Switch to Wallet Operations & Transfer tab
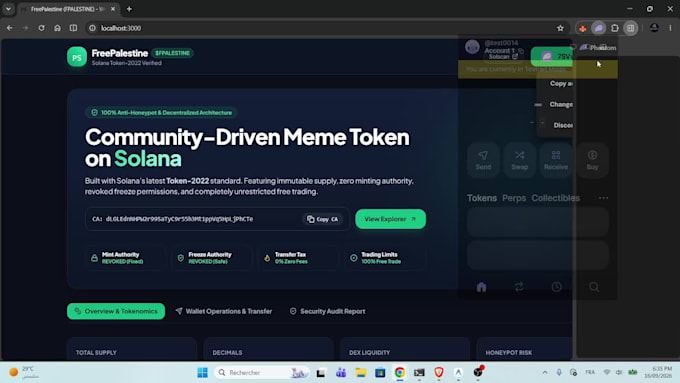The image size is (680, 383). tap(224, 311)
